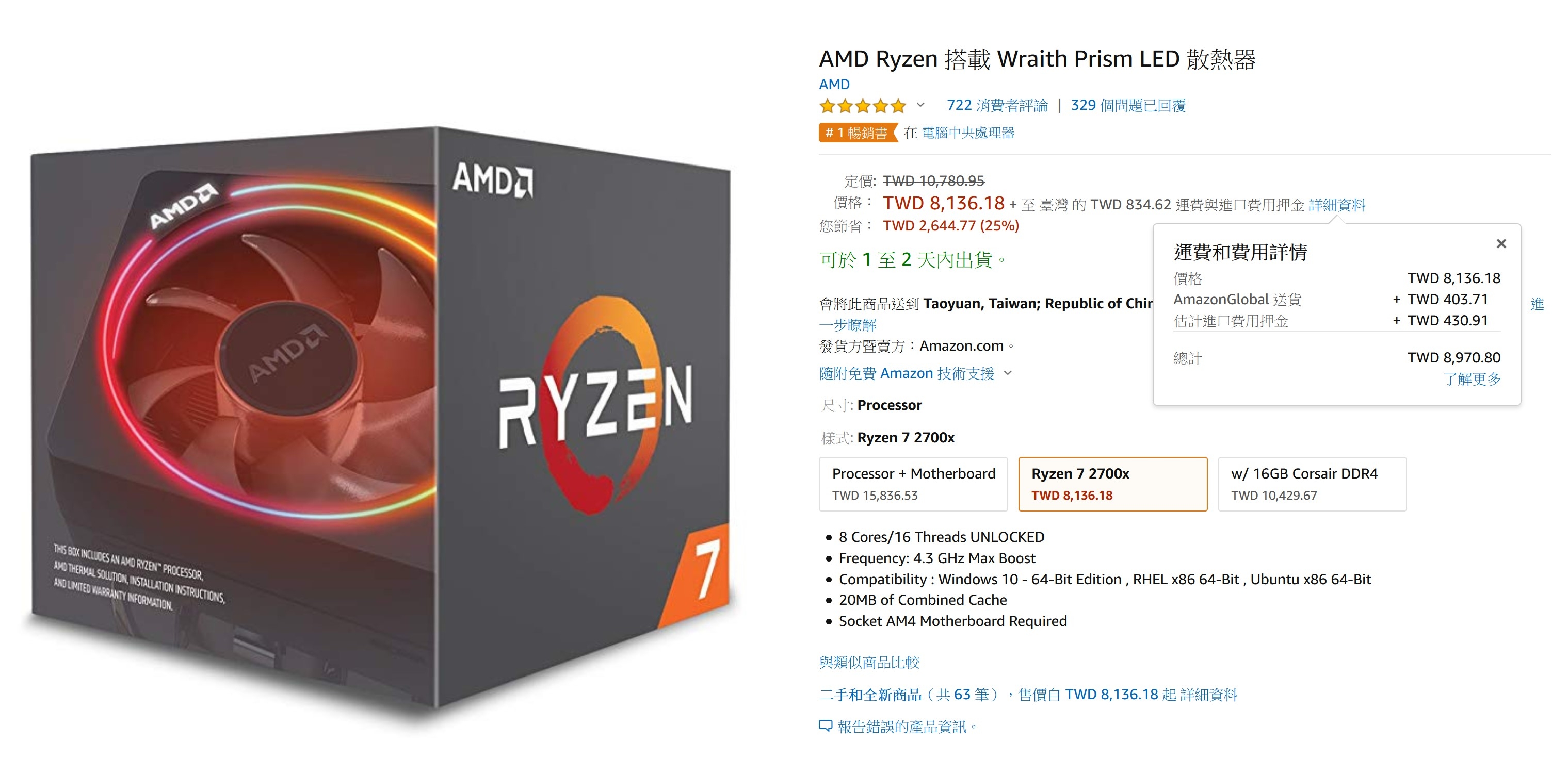Image resolution: width=1568 pixels, height=775 pixels.
Task: Select the Processor + Motherboard style option
Action: point(913,484)
